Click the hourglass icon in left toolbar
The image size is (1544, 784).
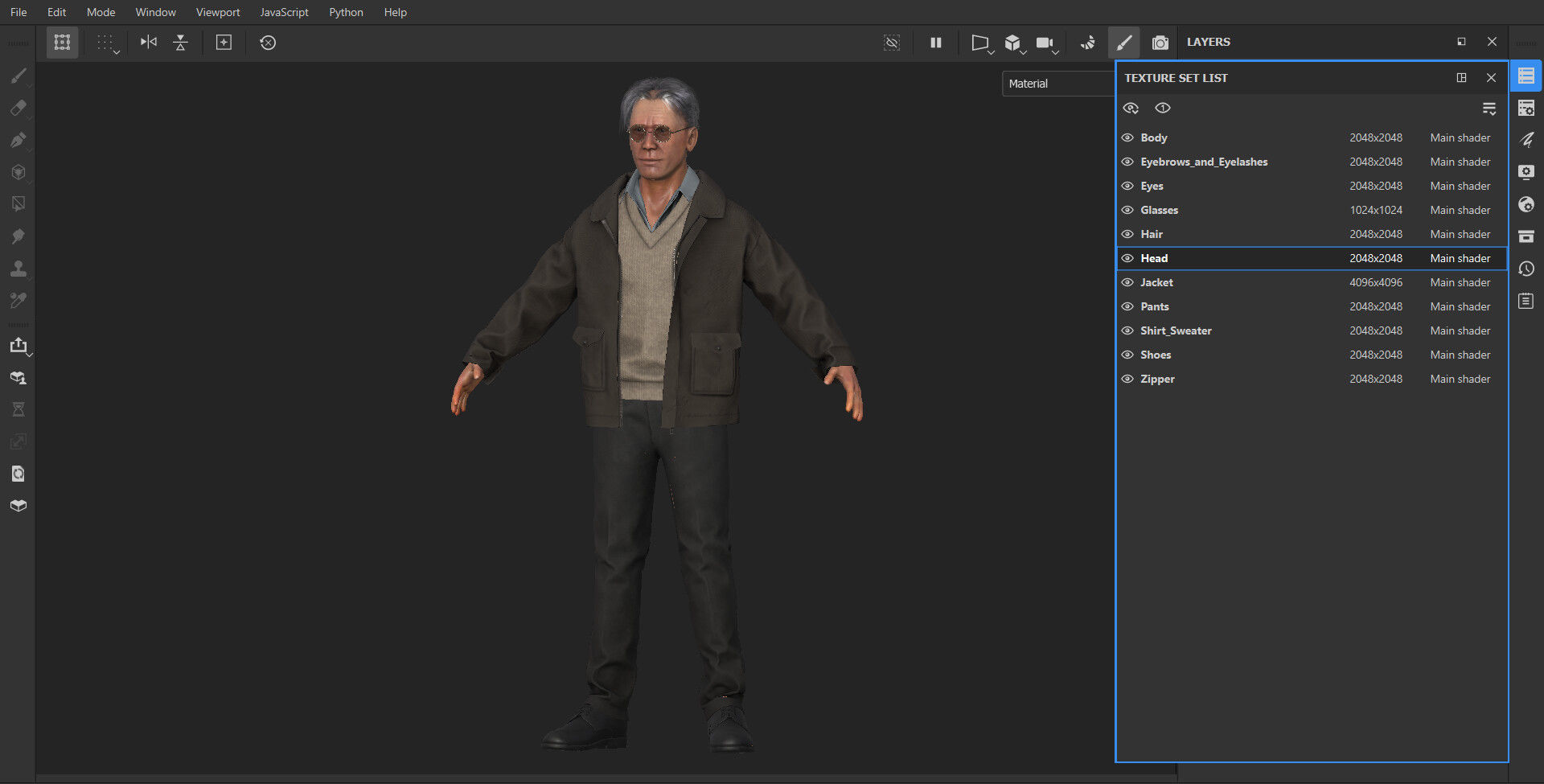click(18, 409)
